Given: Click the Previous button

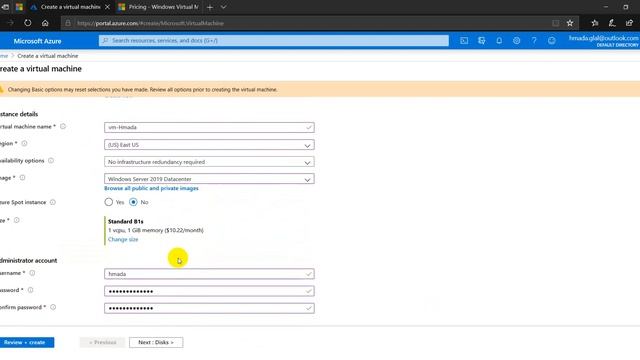Looking at the screenshot, I should [x=102, y=342].
